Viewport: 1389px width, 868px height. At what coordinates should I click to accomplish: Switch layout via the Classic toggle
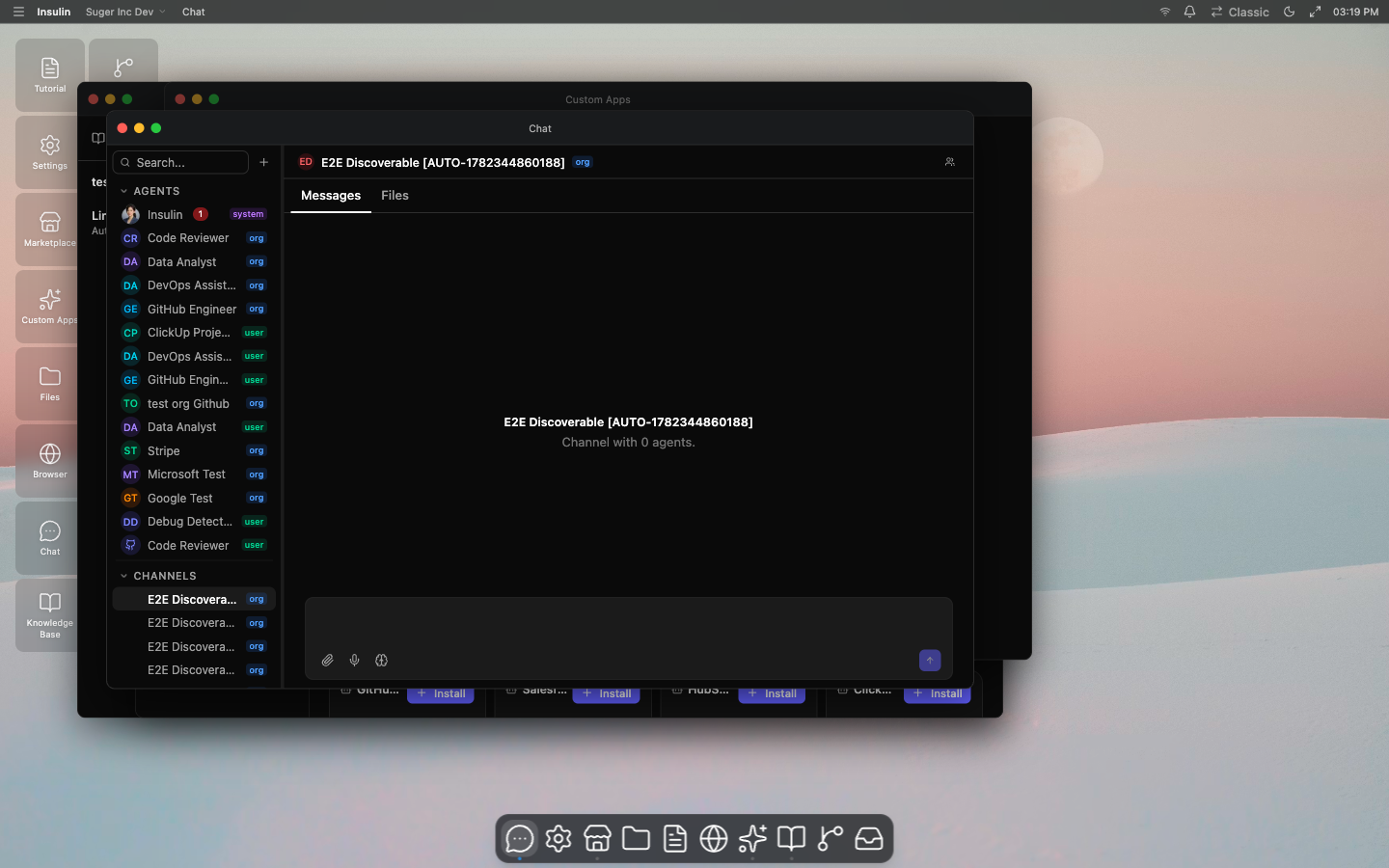click(x=1240, y=12)
